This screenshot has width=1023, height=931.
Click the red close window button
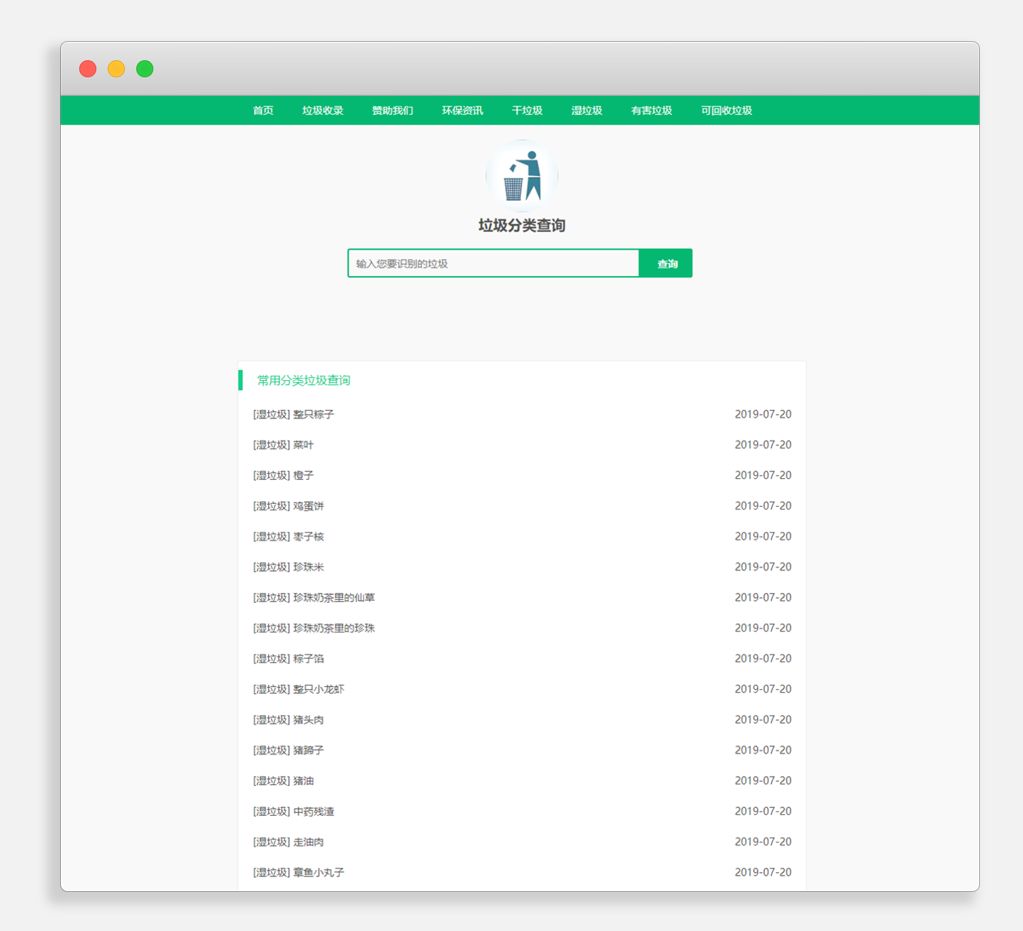pos(88,69)
